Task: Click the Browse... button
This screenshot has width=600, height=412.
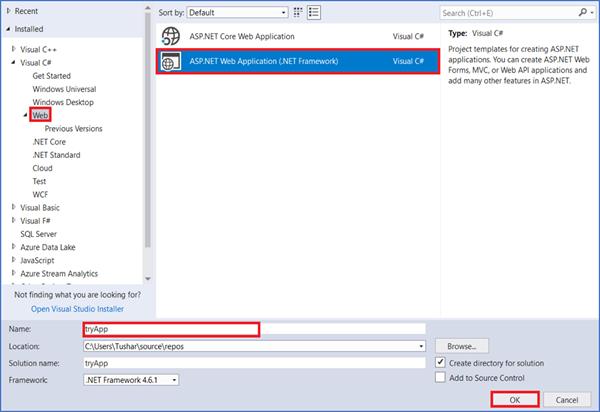Action: (461, 346)
